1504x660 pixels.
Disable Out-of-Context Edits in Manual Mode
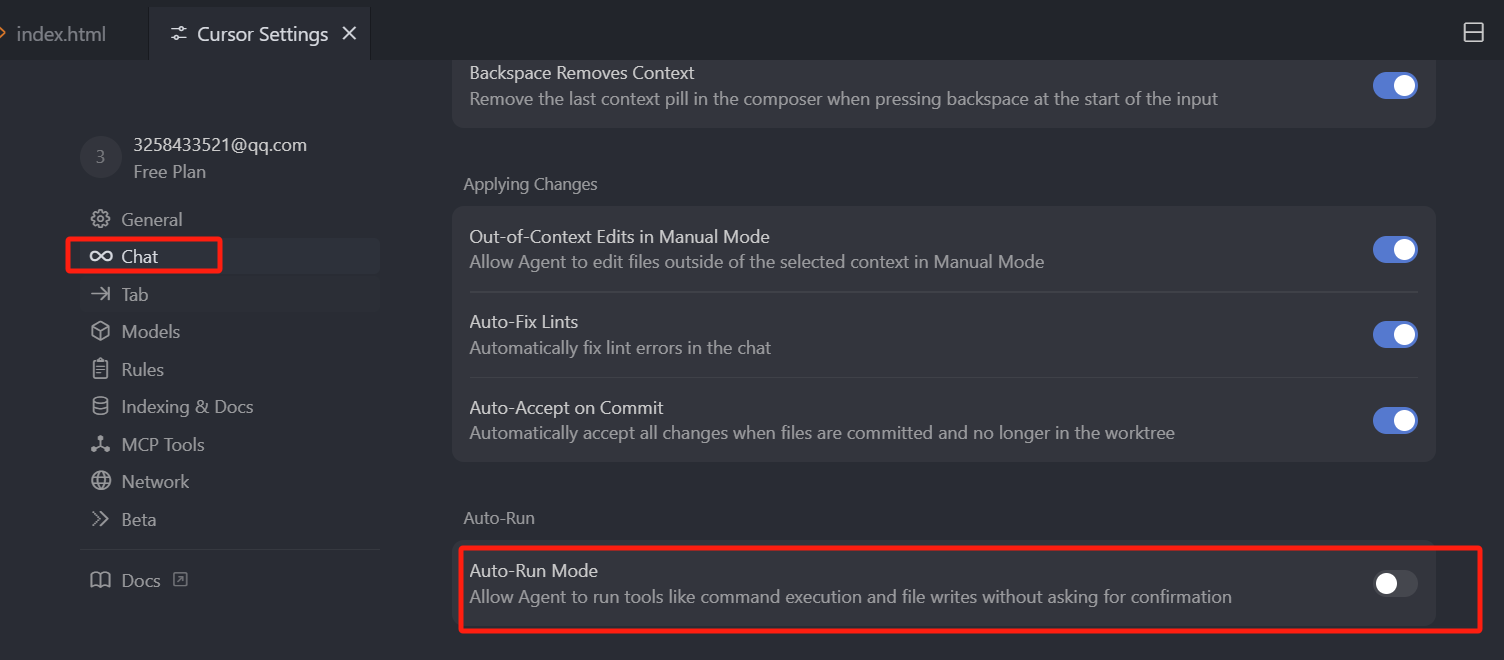[1395, 249]
